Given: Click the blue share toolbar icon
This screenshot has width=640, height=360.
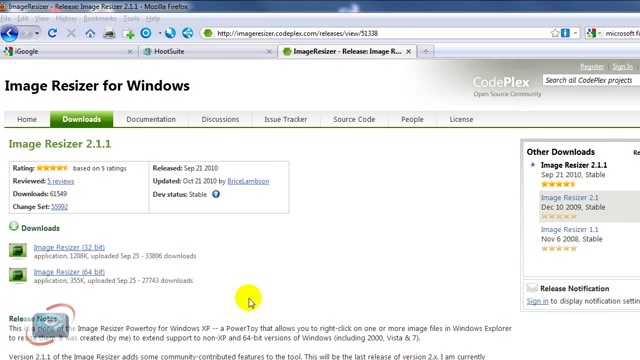Looking at the screenshot, I should (187, 33).
